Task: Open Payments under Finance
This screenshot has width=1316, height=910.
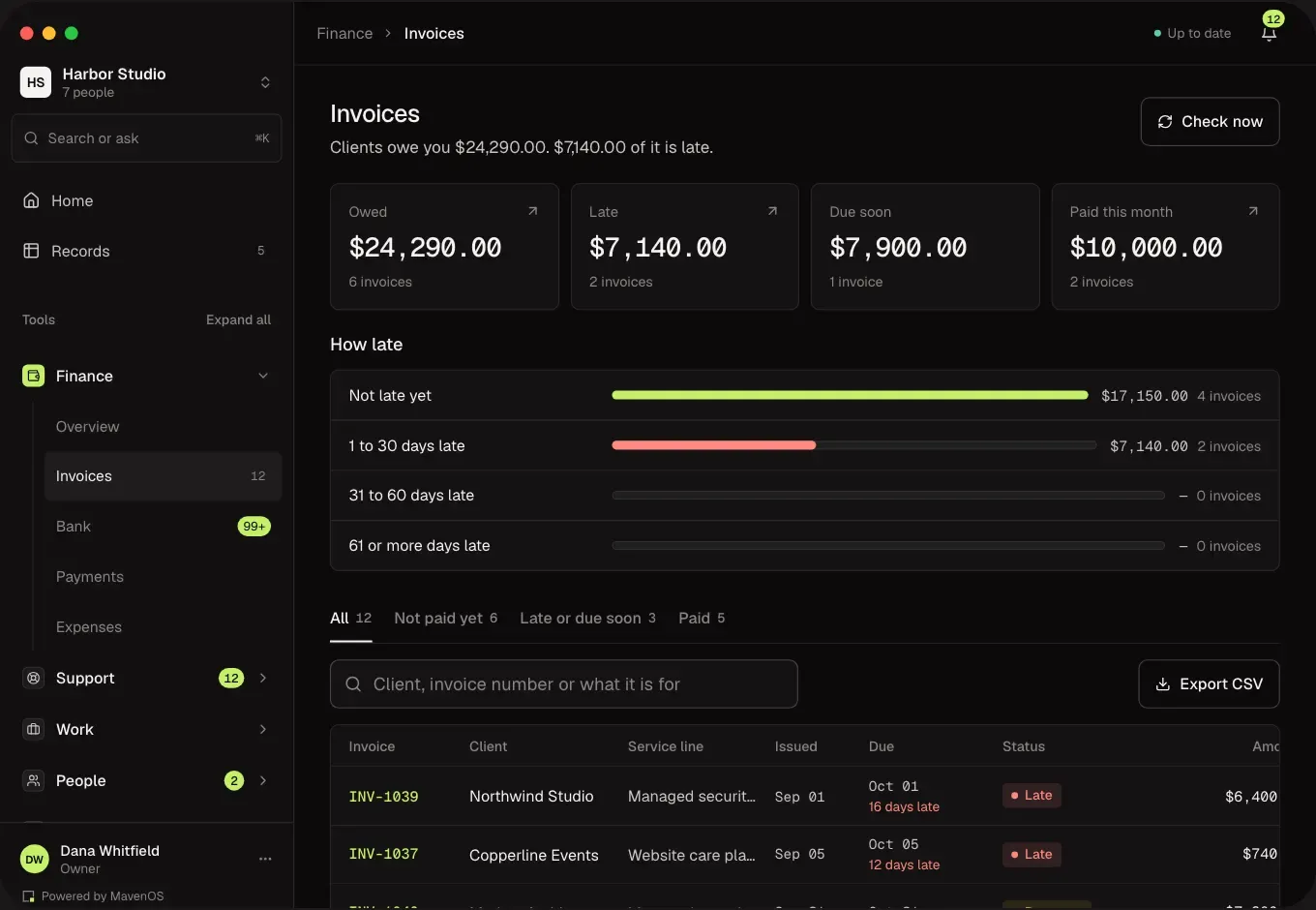Action: click(163, 577)
